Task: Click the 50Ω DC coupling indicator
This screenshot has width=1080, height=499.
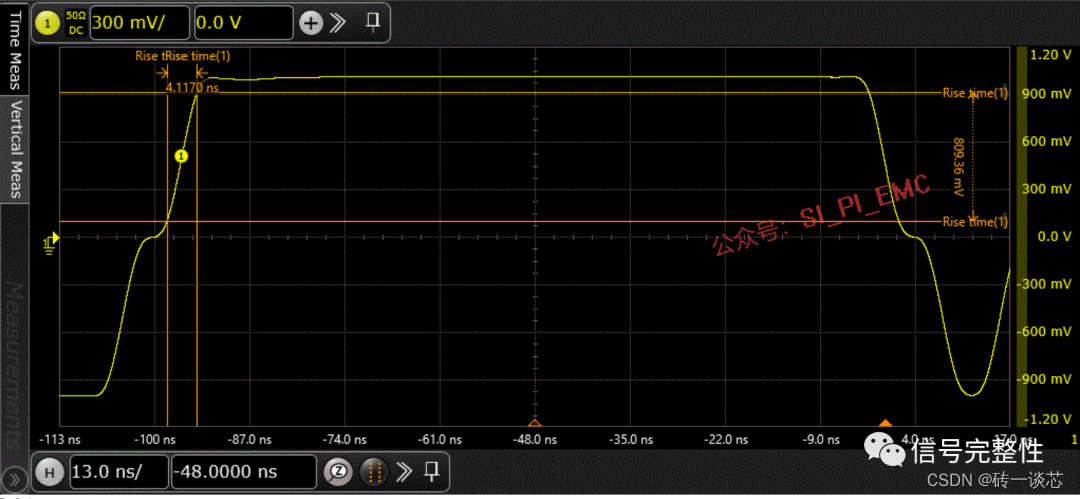Action: point(74,23)
